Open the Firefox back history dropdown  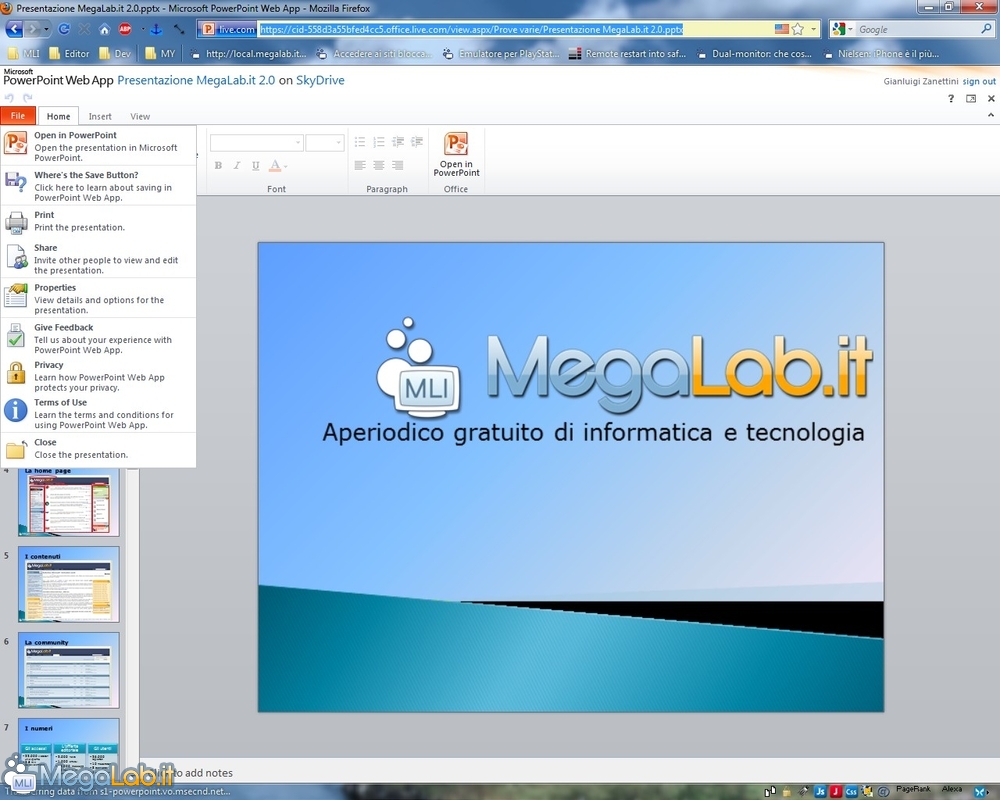(46, 29)
